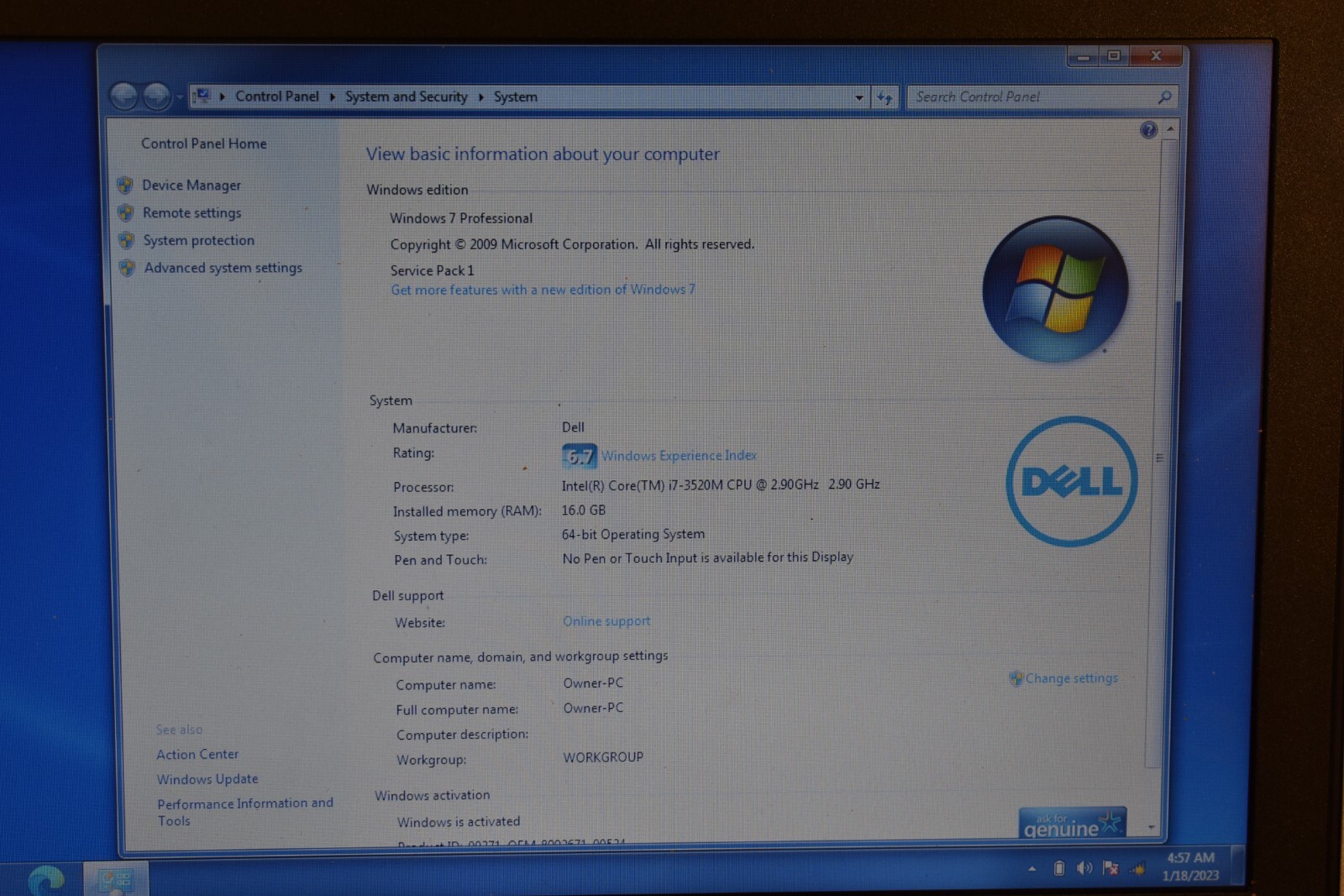This screenshot has height=896, width=1344.
Task: Show hidden tray icons arrow
Action: coord(1032,869)
